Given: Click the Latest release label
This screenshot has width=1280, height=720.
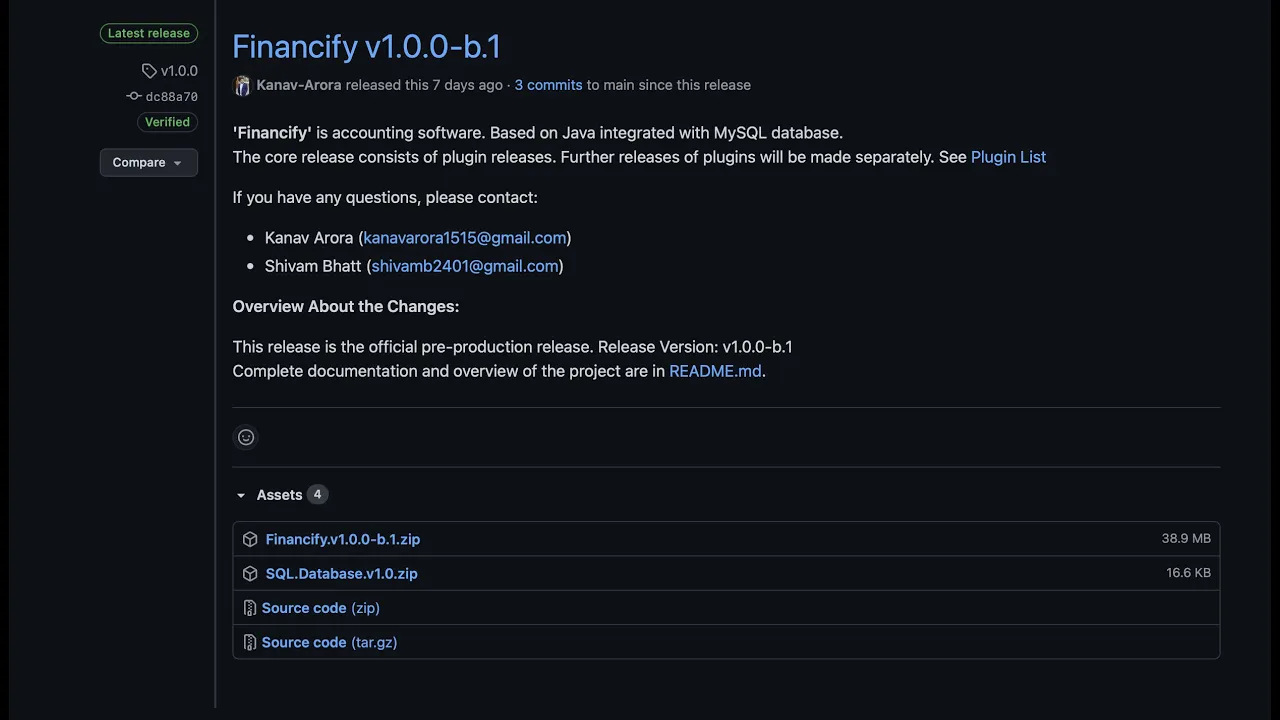Looking at the screenshot, I should (149, 33).
